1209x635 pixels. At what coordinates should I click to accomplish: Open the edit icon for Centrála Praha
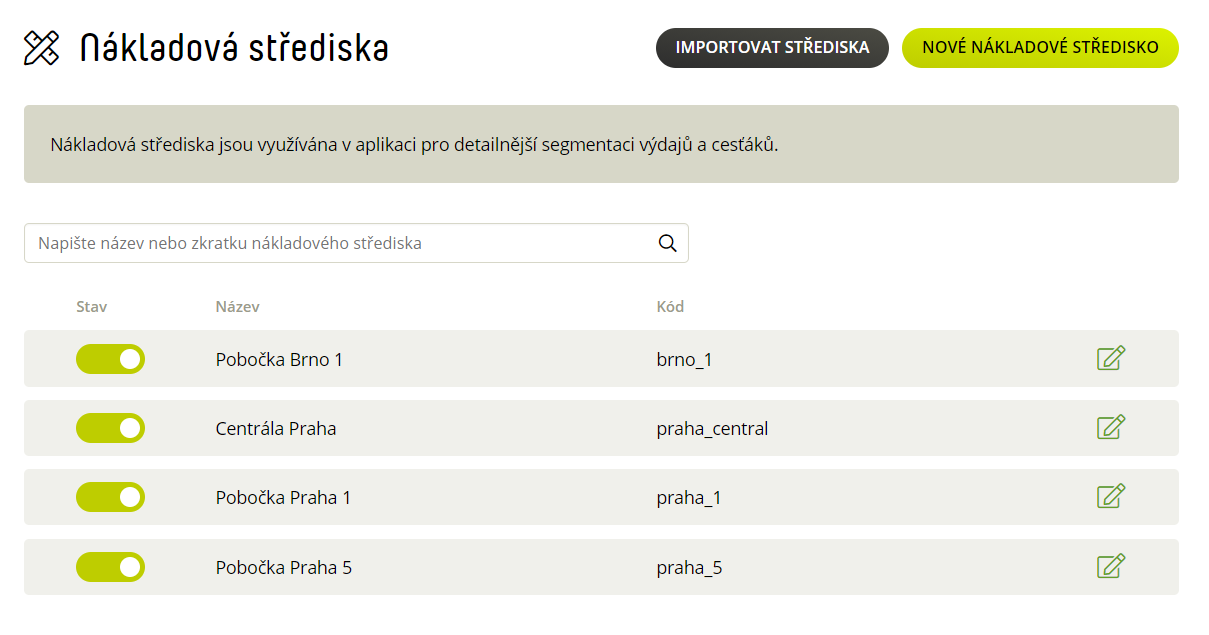pos(1111,427)
